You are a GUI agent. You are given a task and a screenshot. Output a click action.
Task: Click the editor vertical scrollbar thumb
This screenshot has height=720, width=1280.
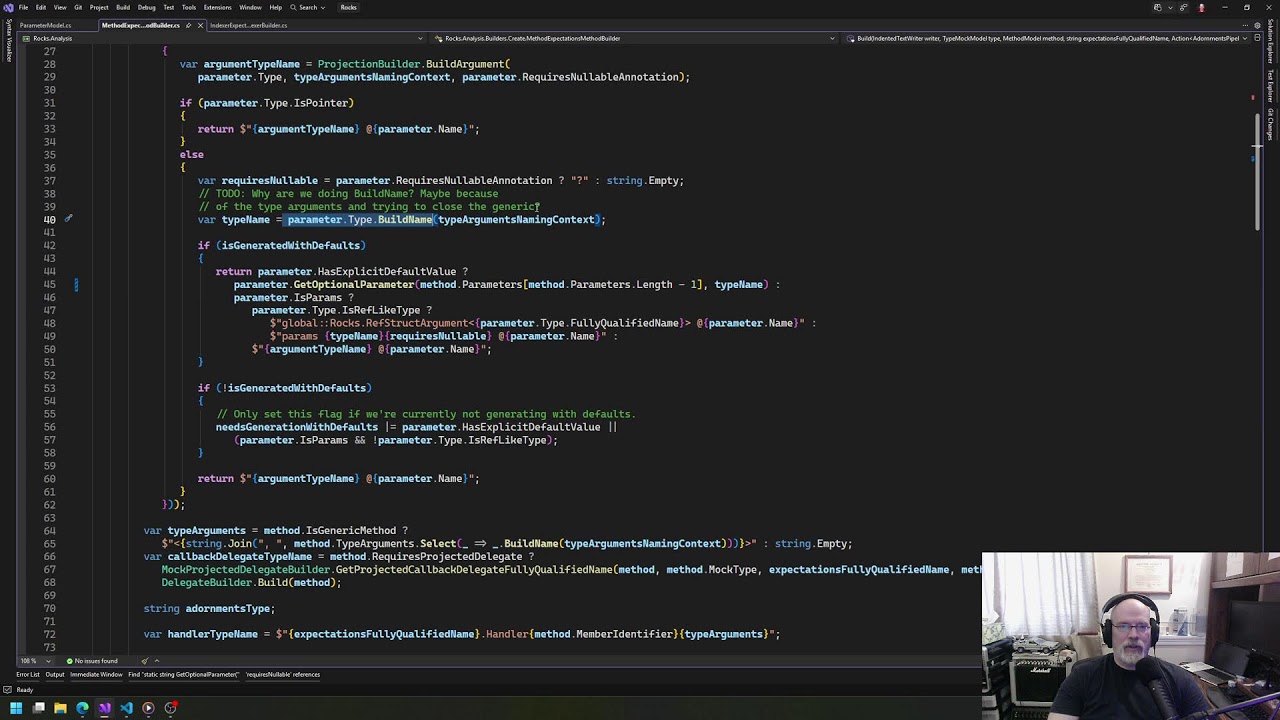tap(1257, 174)
